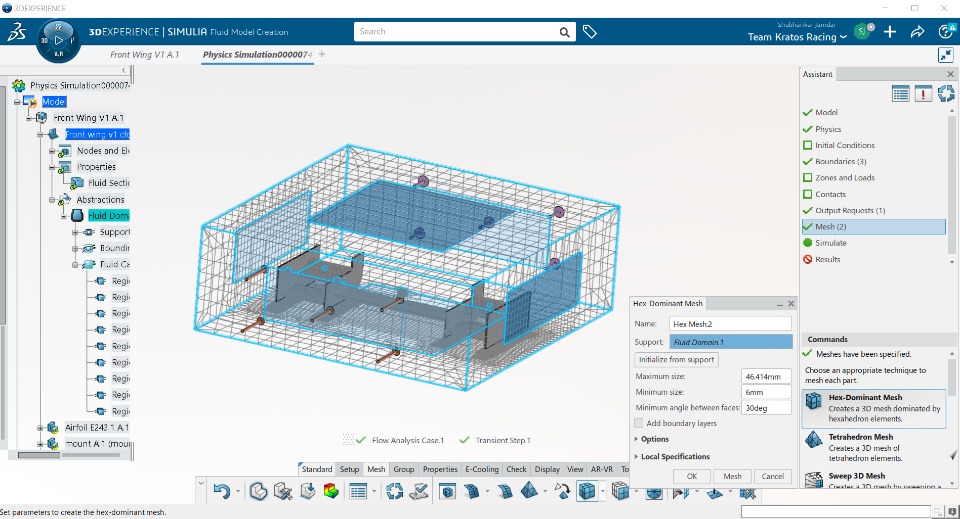Open the 3D compass play button
Viewport: 960px width, 519px height.
click(x=58, y=40)
